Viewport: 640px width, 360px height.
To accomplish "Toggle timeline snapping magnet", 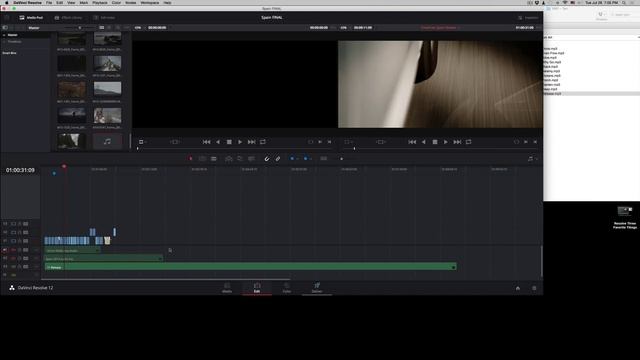I will [267, 158].
